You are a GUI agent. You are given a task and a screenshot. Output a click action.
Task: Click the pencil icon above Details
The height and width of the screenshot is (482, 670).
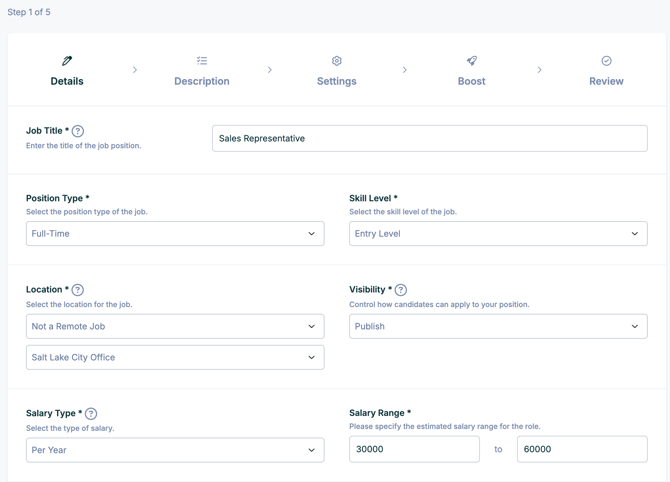pos(67,61)
